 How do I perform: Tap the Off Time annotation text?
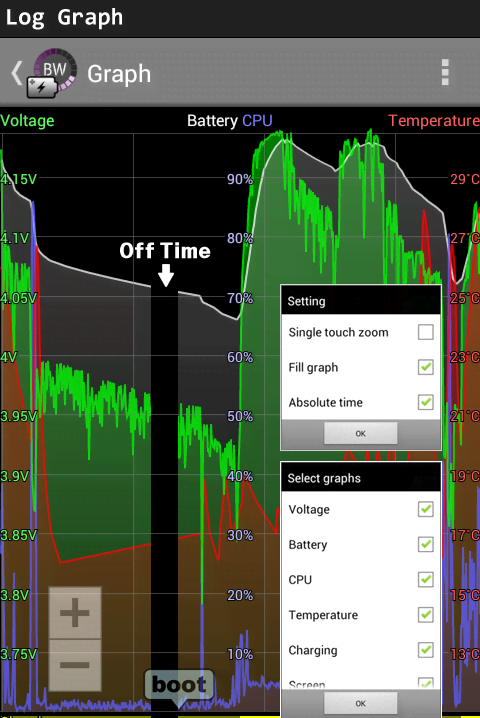point(165,251)
